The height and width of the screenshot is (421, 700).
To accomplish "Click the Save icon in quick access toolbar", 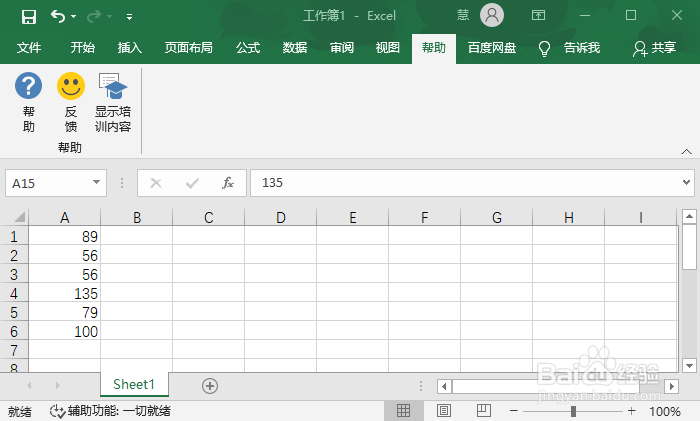I will pos(29,17).
